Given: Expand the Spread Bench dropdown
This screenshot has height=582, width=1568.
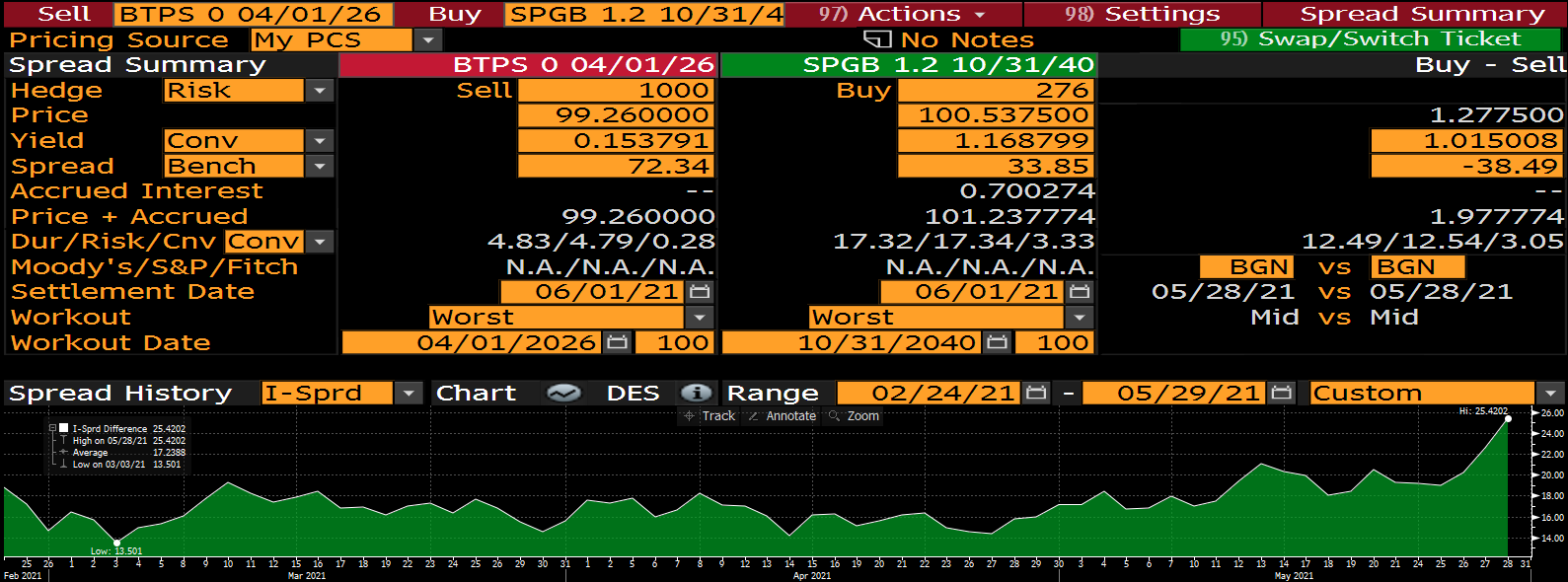Looking at the screenshot, I should point(319,167).
